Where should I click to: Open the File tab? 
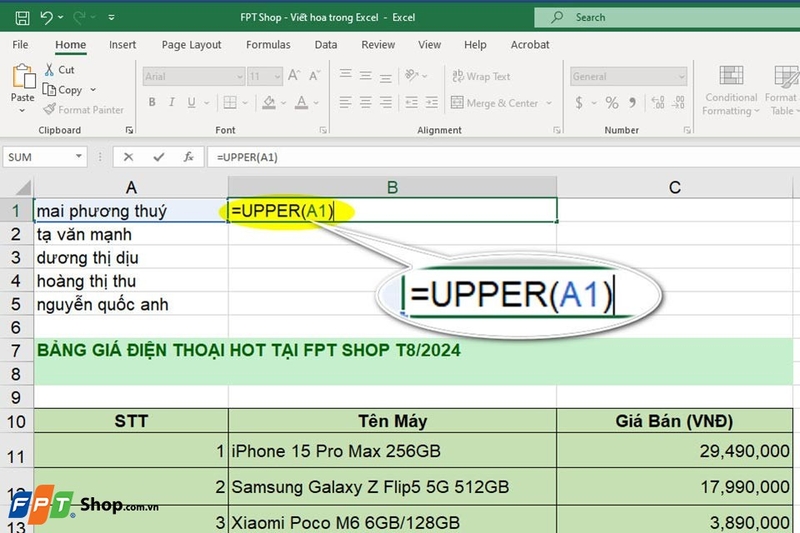20,45
